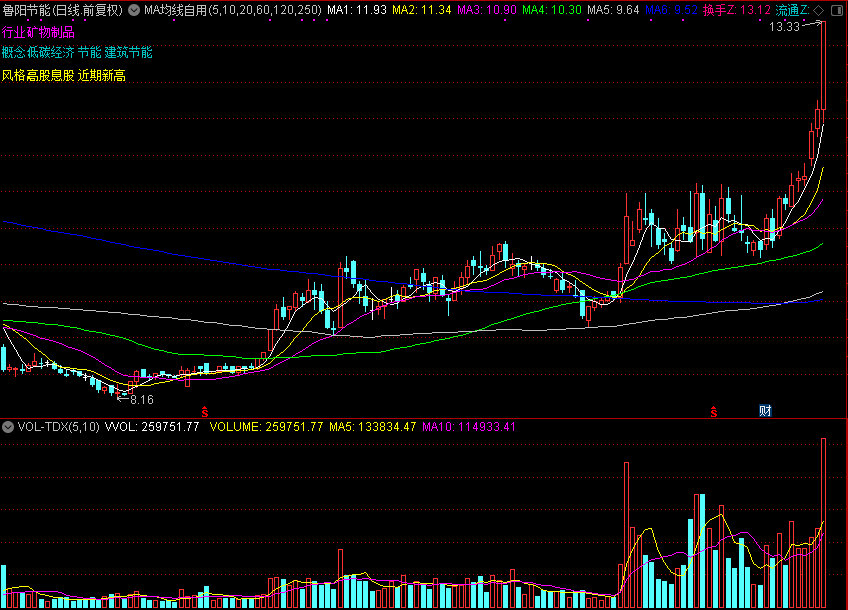Click the VVOL: 259751.77 readout

152,427
